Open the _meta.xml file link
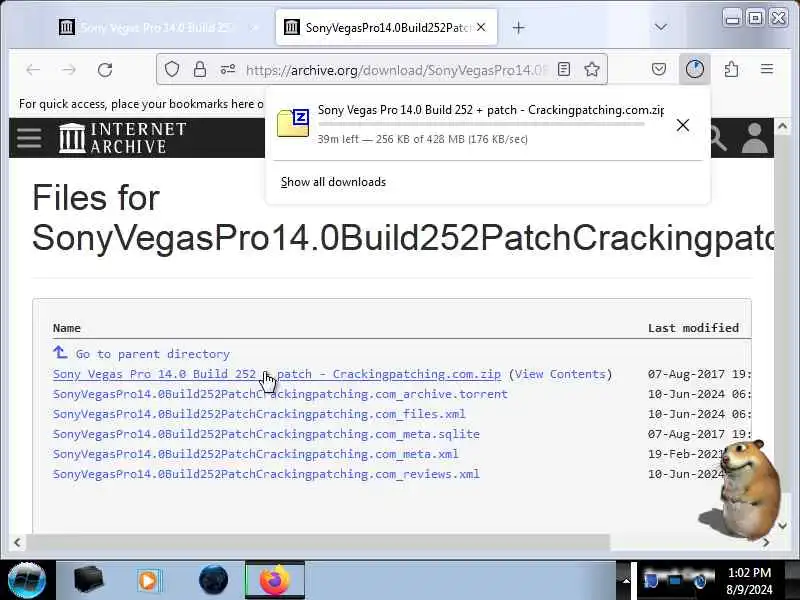800x600 pixels. [256, 454]
